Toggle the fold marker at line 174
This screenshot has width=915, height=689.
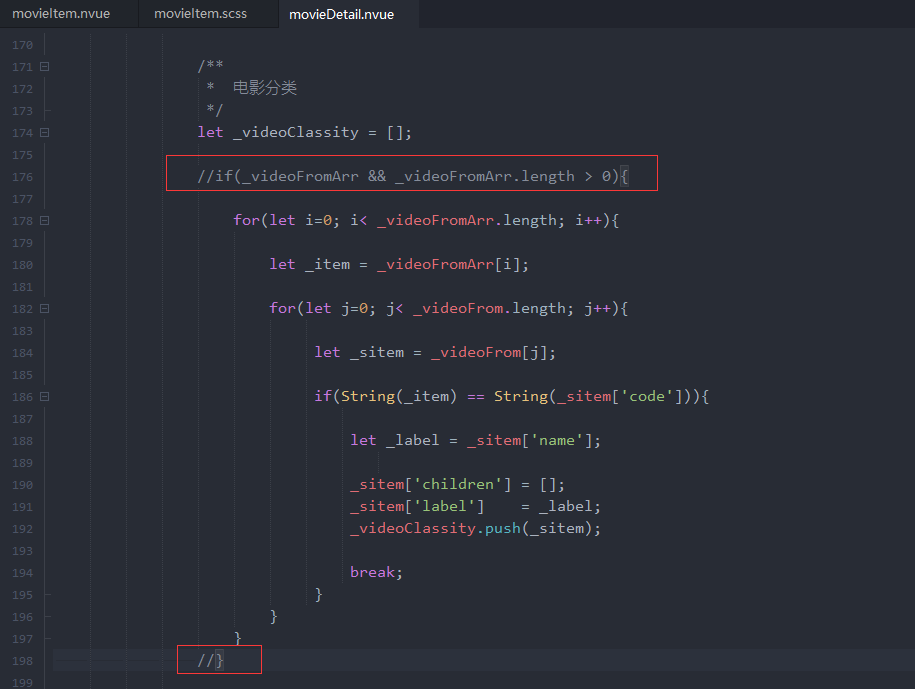point(44,132)
